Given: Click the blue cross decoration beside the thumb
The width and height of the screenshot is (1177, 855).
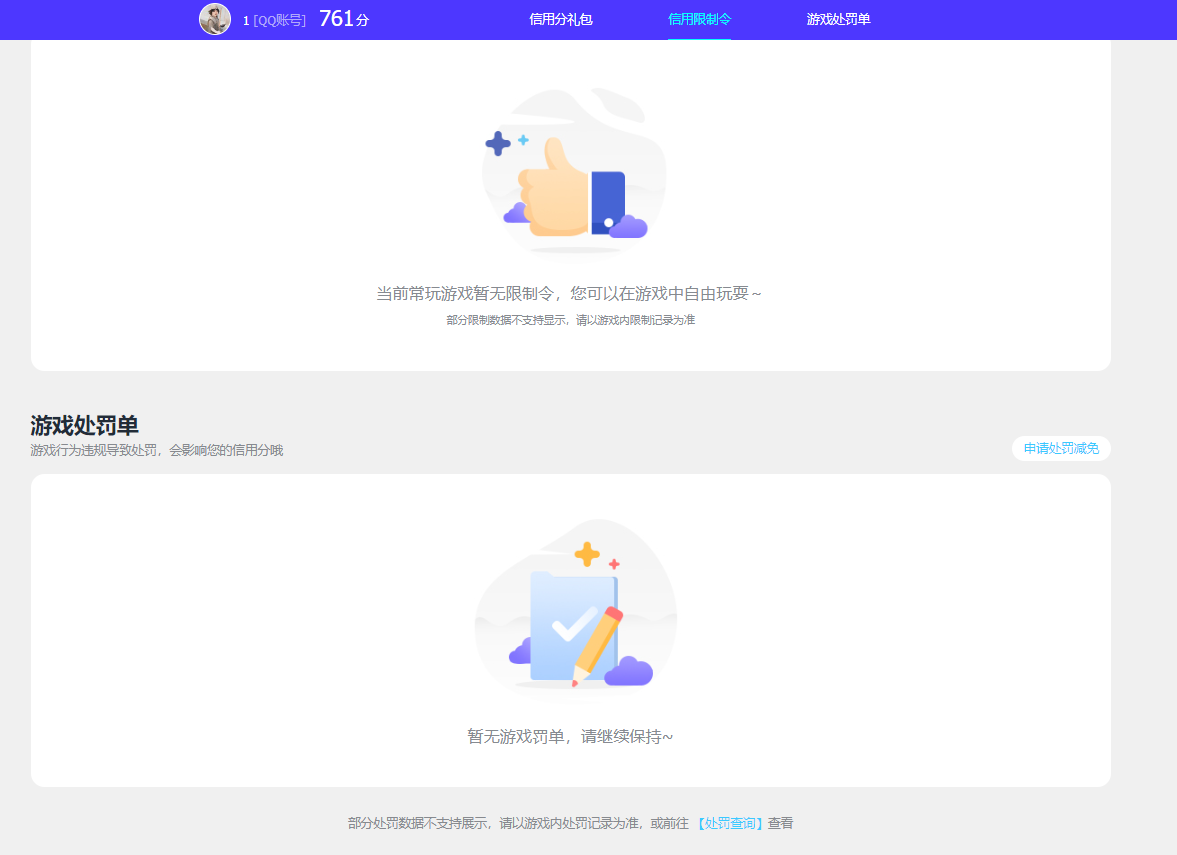Looking at the screenshot, I should pos(498,144).
